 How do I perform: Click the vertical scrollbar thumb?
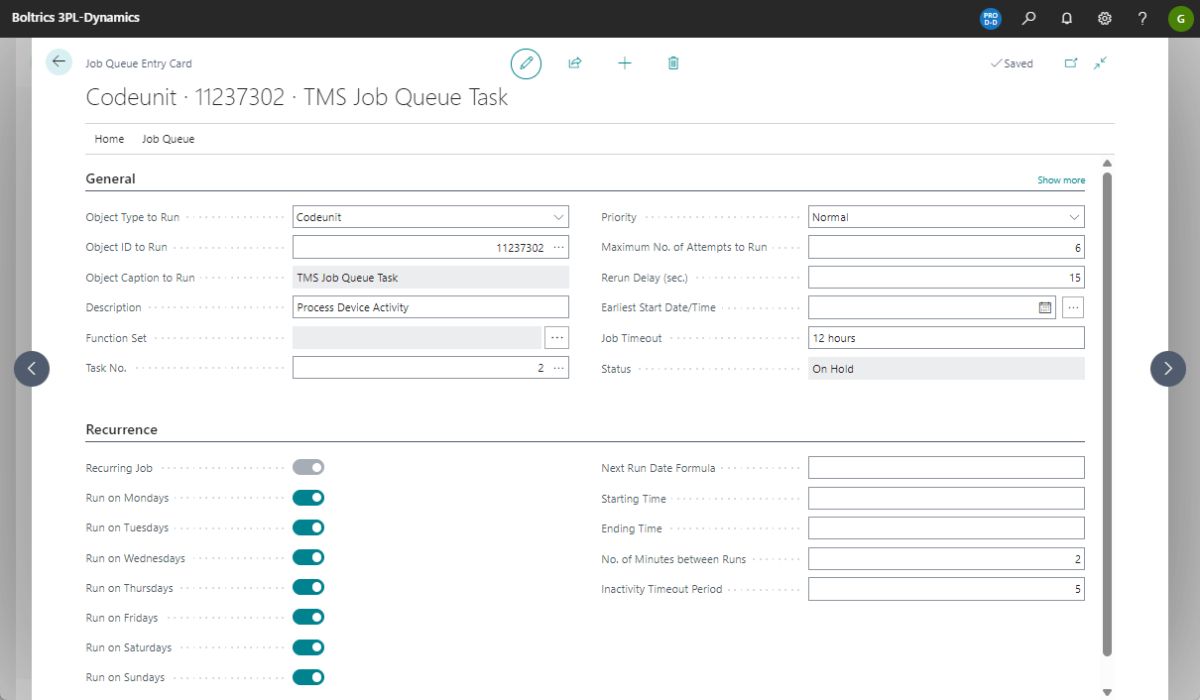pyautogui.click(x=1107, y=414)
